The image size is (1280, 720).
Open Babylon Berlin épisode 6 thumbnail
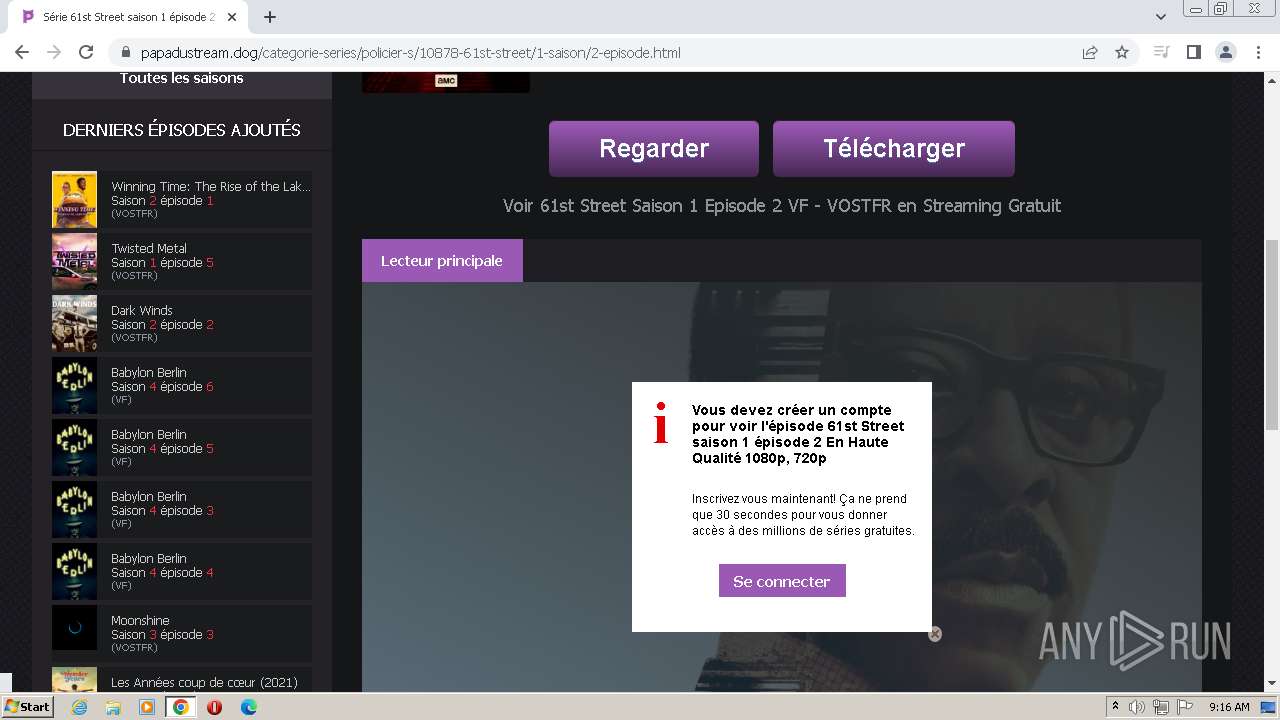(x=74, y=386)
